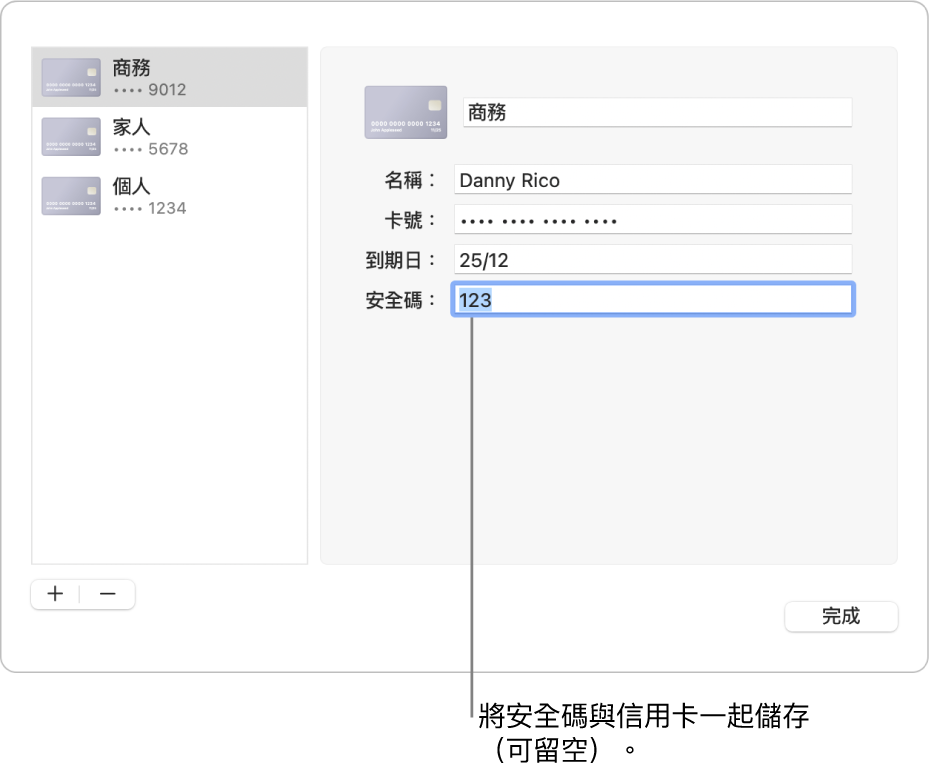
Task: Click the 到期日 field showing 25/12
Action: [653, 259]
